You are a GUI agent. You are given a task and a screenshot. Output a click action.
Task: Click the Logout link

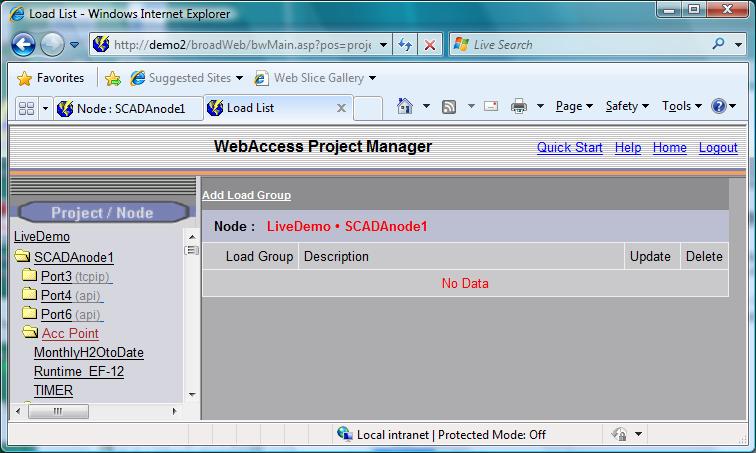718,147
